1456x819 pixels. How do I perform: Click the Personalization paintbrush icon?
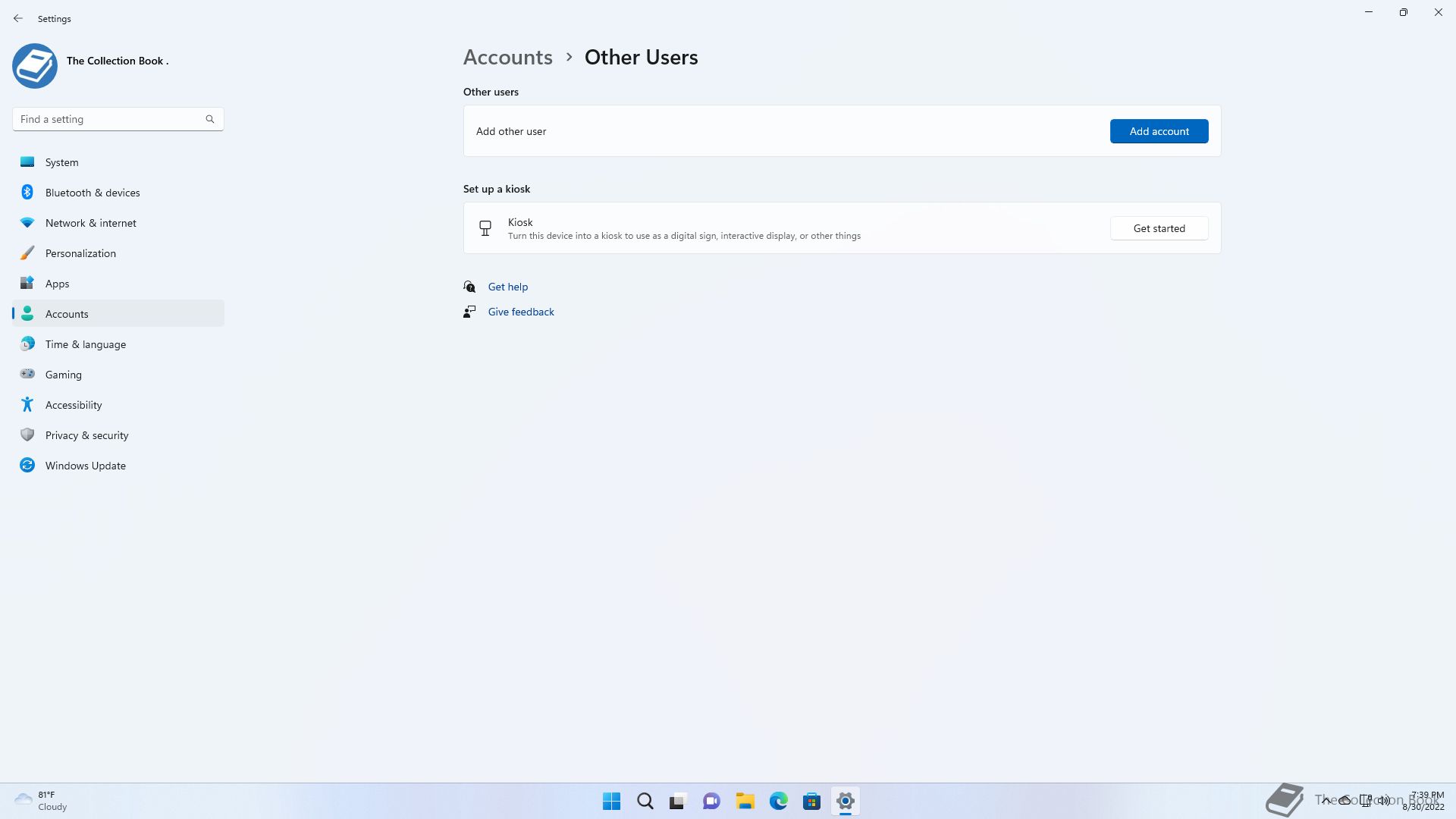coord(27,253)
